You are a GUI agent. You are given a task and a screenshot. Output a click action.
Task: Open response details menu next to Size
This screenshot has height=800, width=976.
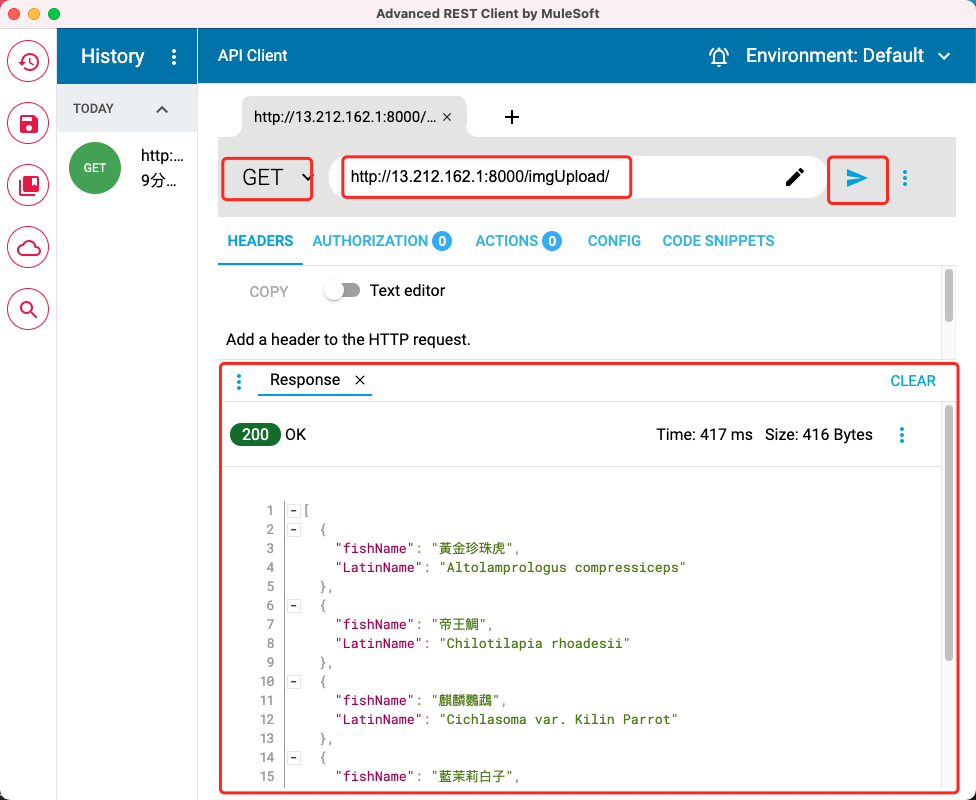click(x=902, y=435)
